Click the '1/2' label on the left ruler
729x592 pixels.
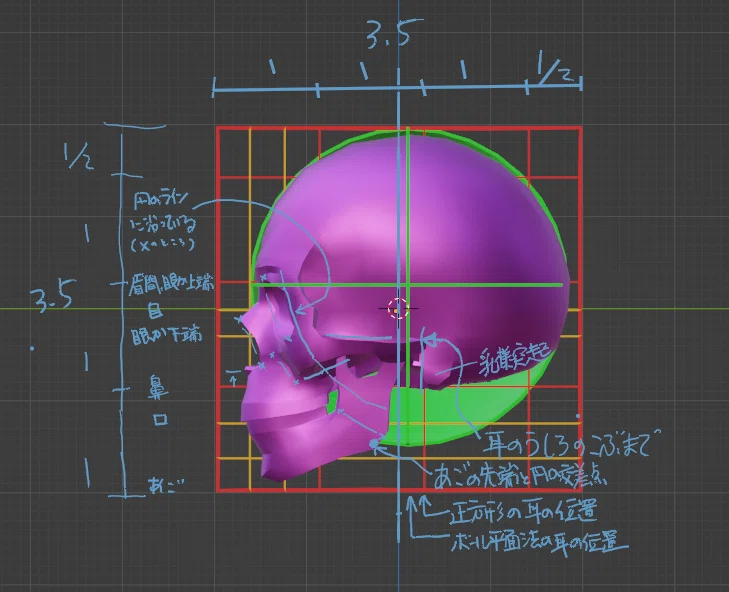[79, 156]
